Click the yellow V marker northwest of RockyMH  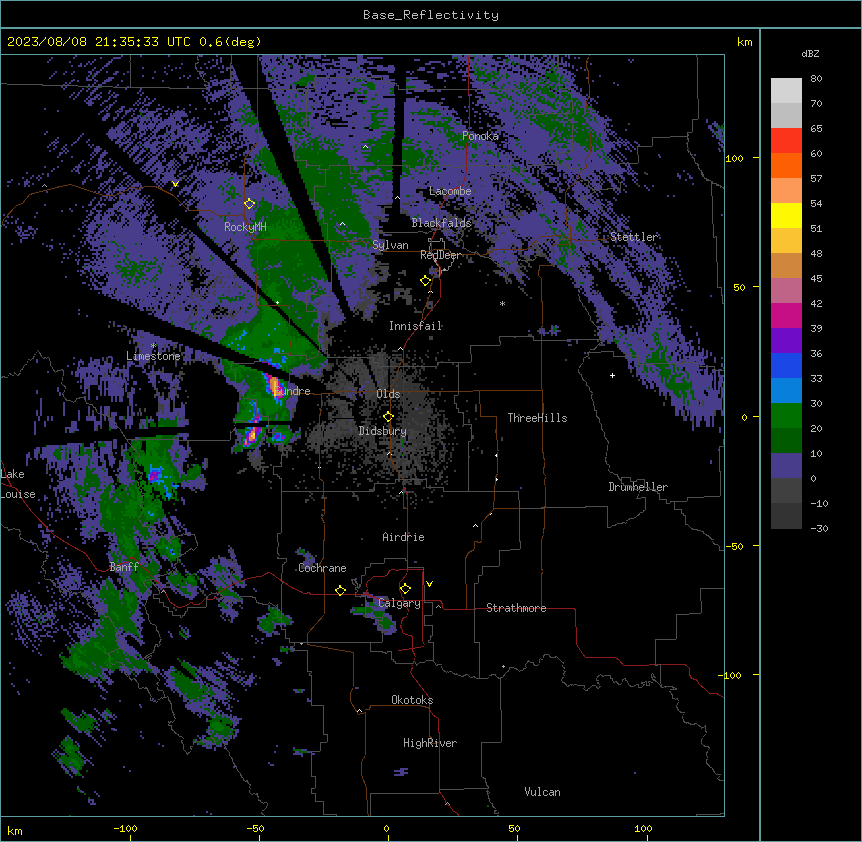[x=175, y=184]
